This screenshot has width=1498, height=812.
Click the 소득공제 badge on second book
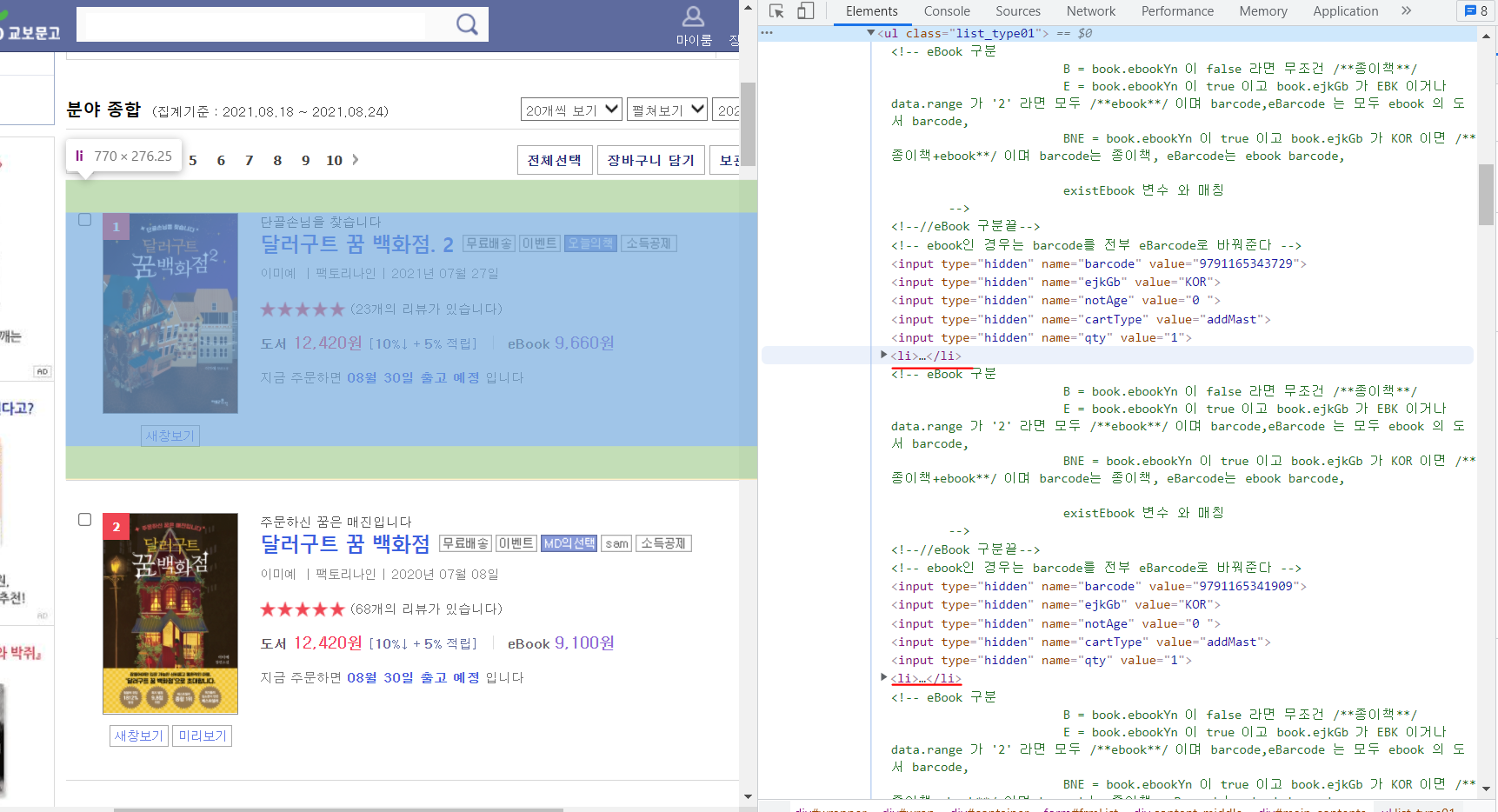(x=663, y=543)
